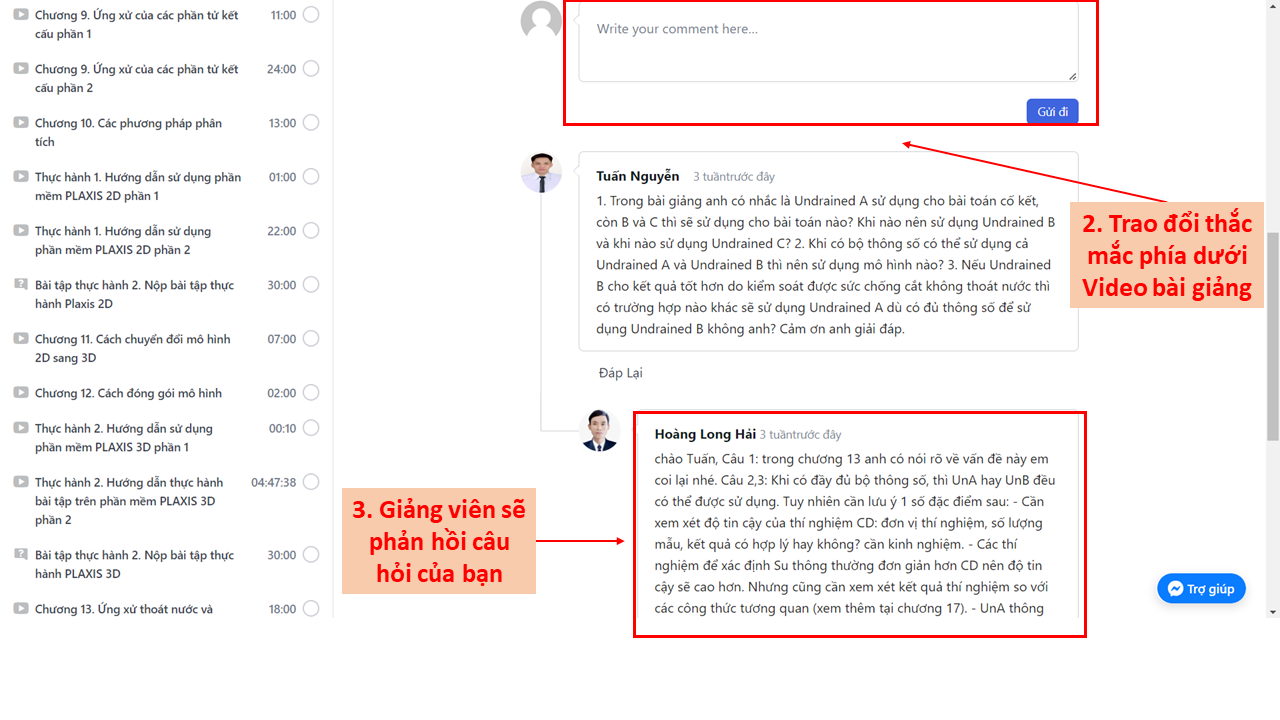Toggle completion circle for Chương 13
1280x720 pixels.
pos(311,608)
